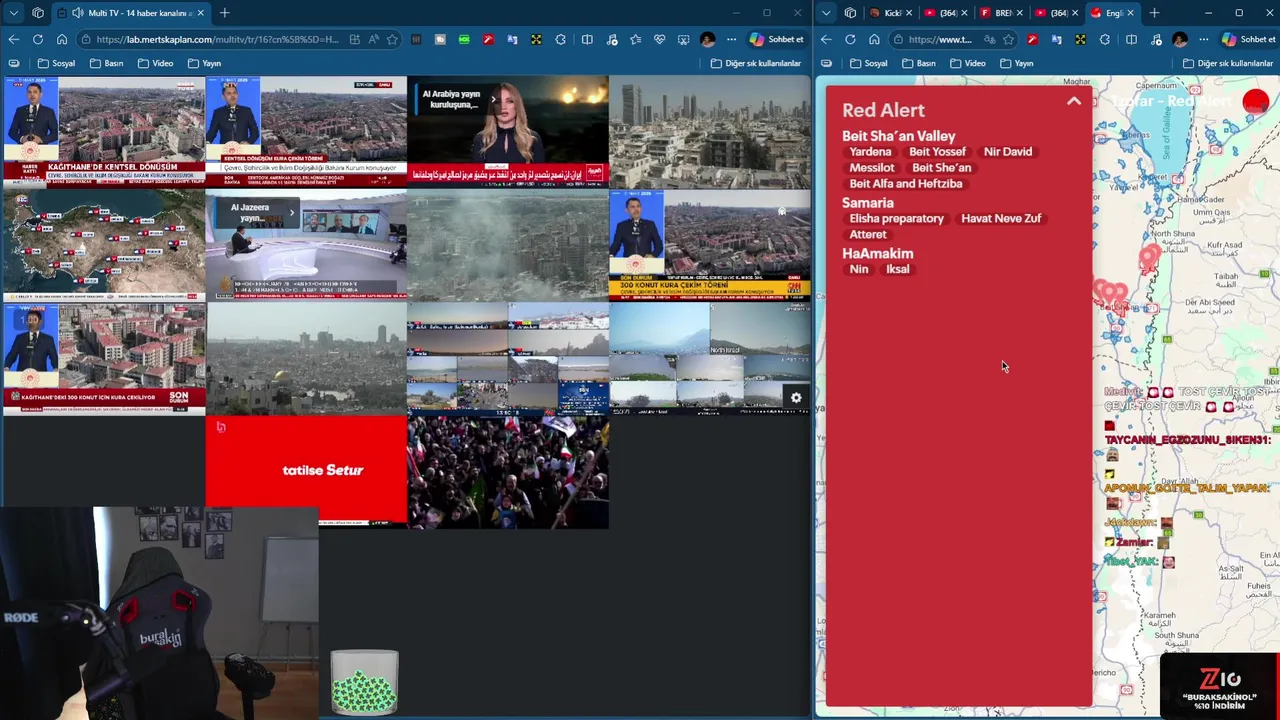Switch to the BREN tab

pos(1000,13)
